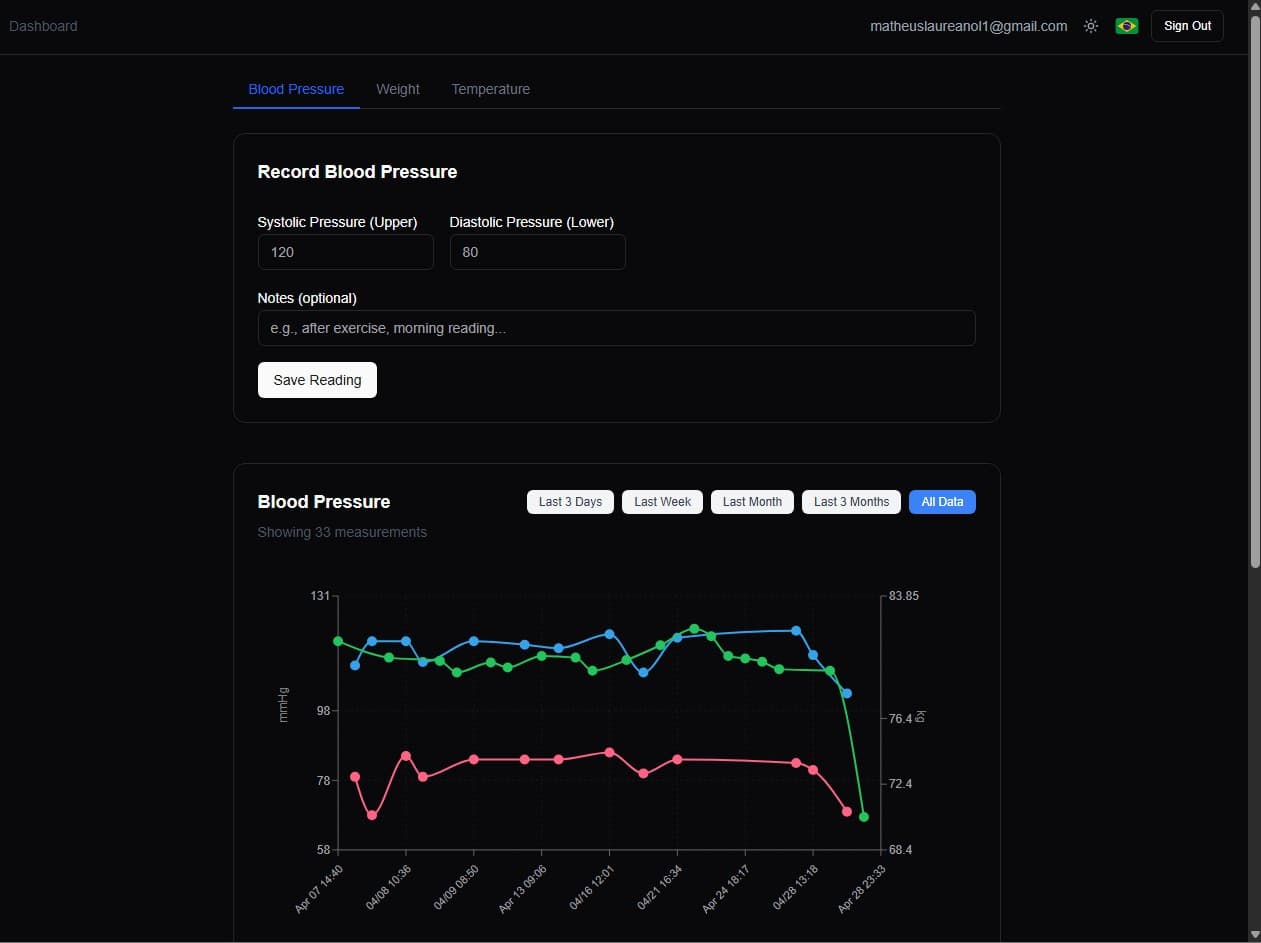
Task: Click the last green data point
Action: tap(864, 817)
